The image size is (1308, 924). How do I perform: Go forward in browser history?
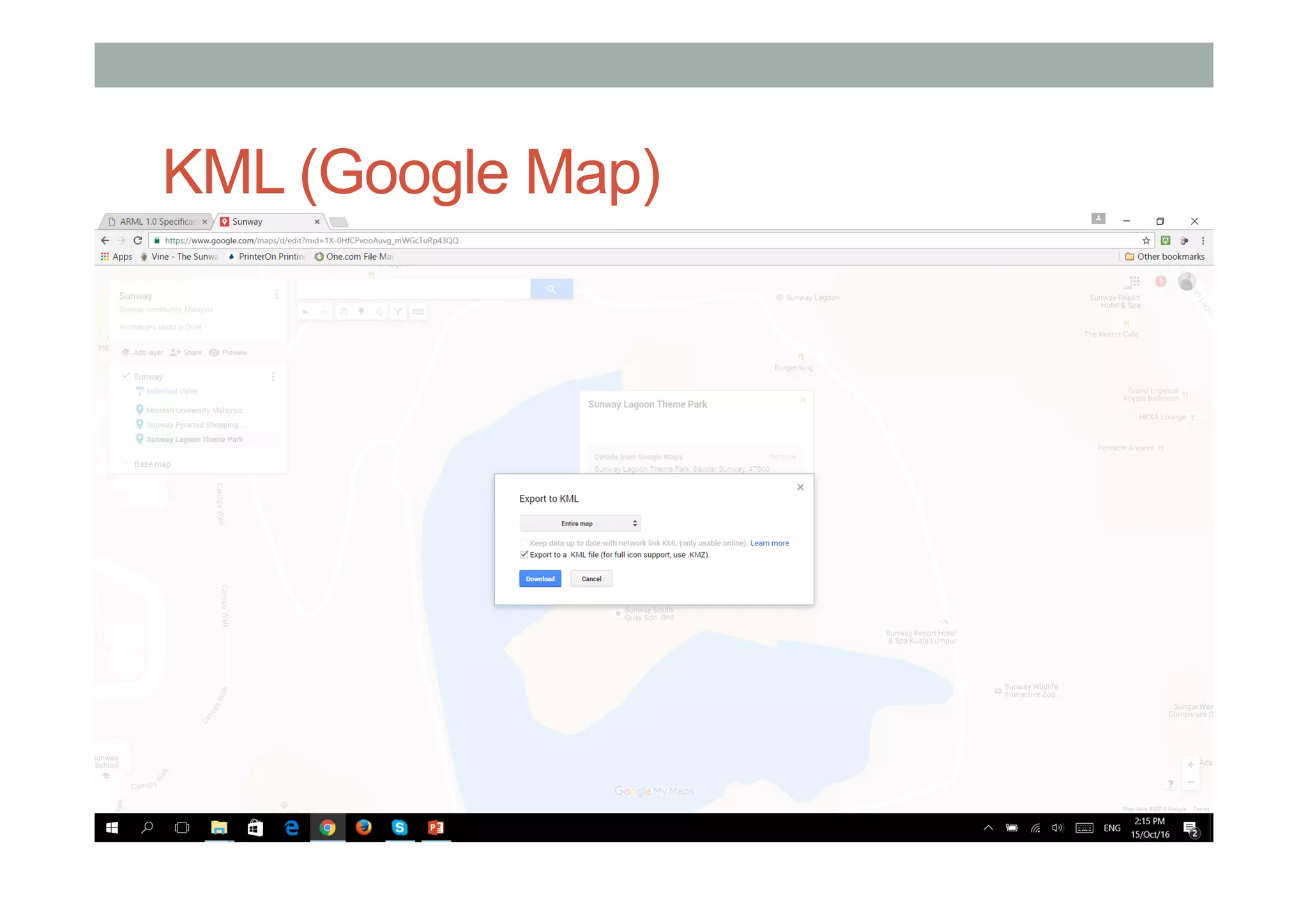121,241
